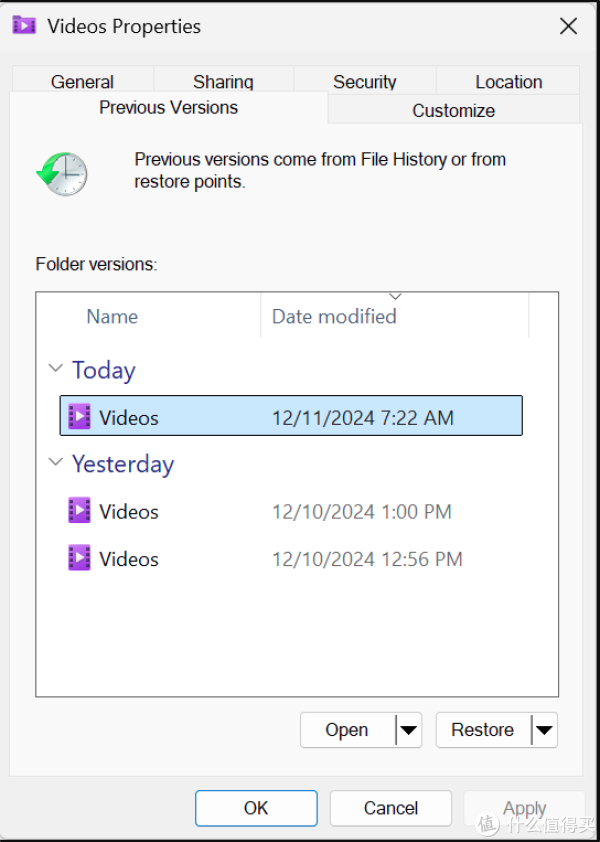
Task: Click the Name column header
Action: tap(111, 316)
